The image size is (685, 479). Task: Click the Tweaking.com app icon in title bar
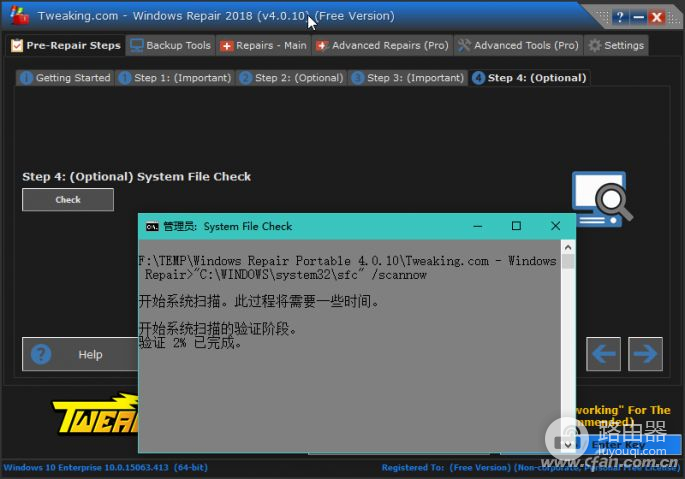(16, 16)
